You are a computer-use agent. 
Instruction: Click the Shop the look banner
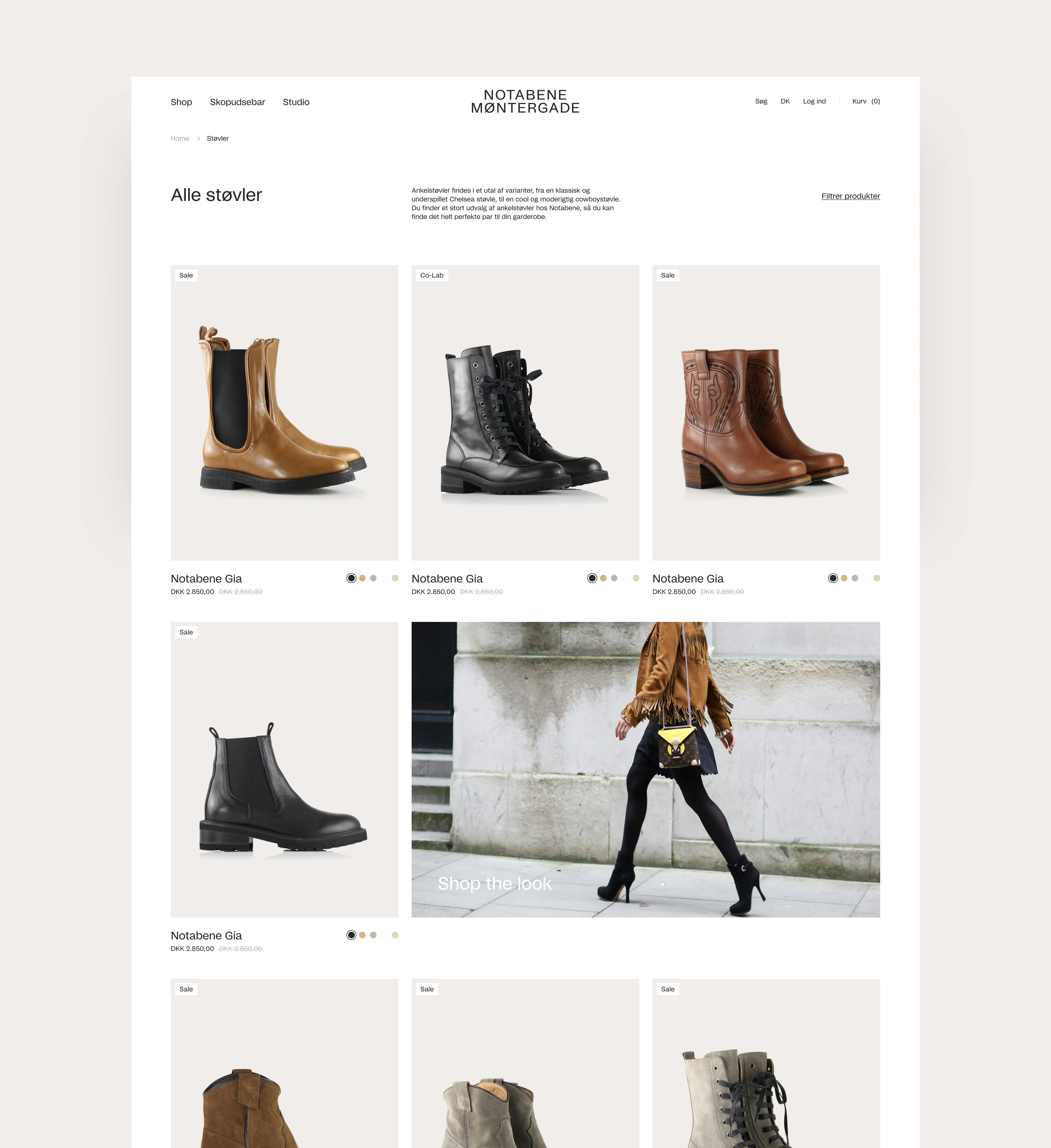click(x=646, y=769)
